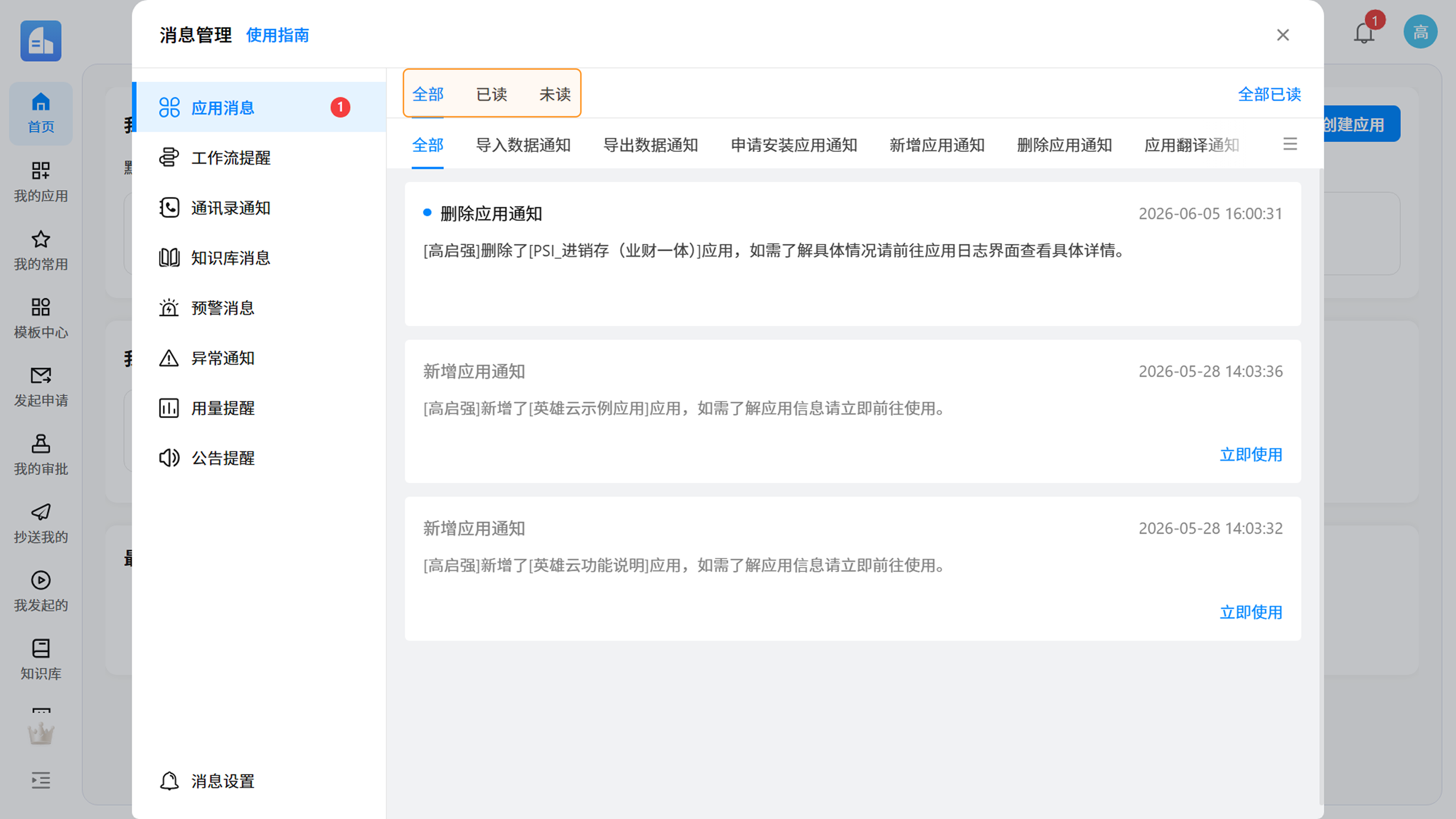Click the timestamp 2026-06-05 16:00:31
This screenshot has height=819, width=1456.
click(x=1210, y=213)
